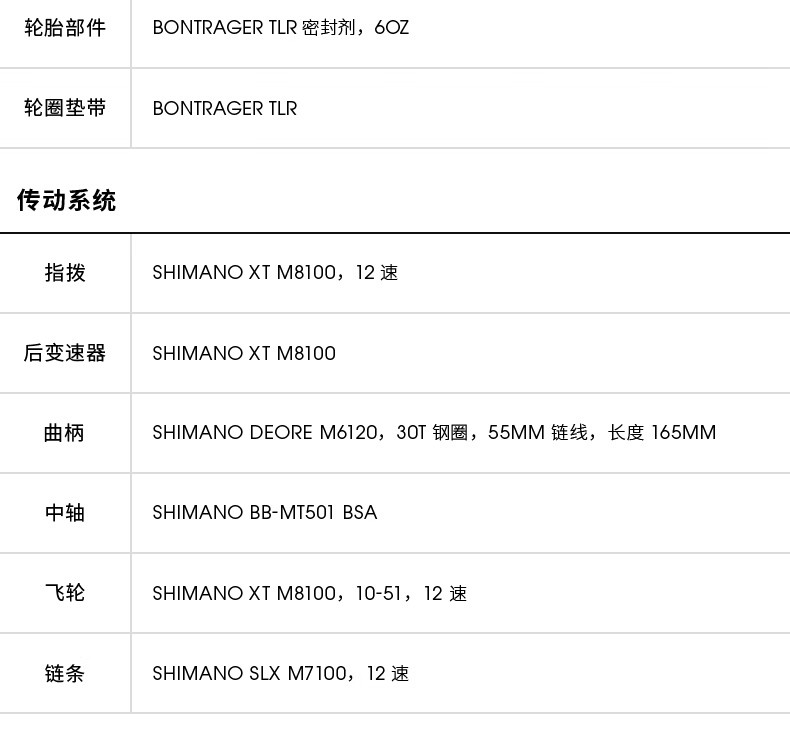Select the 飞轮 row label
The image size is (790, 740).
65,593
